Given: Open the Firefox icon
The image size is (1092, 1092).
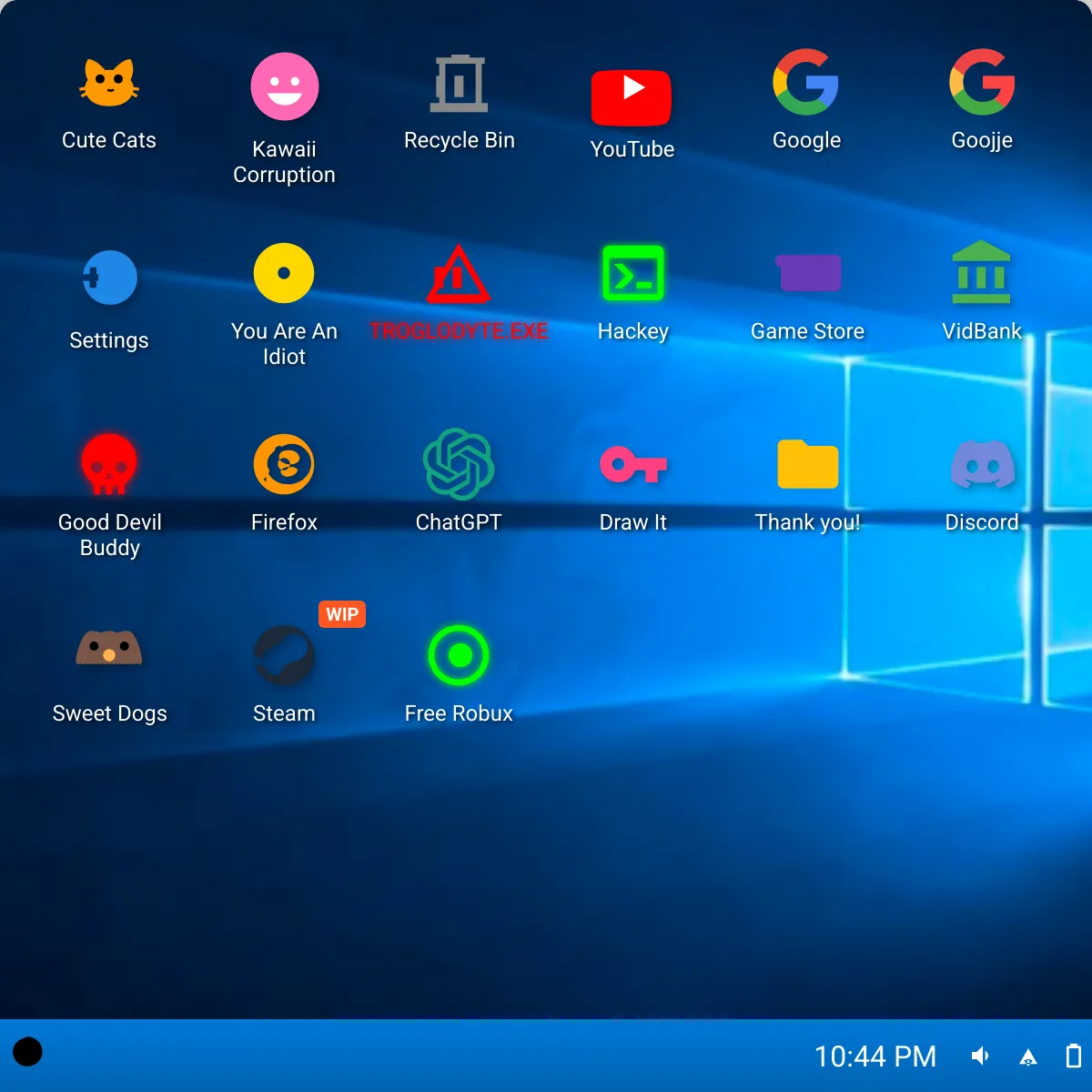Looking at the screenshot, I should pyautogui.click(x=284, y=464).
